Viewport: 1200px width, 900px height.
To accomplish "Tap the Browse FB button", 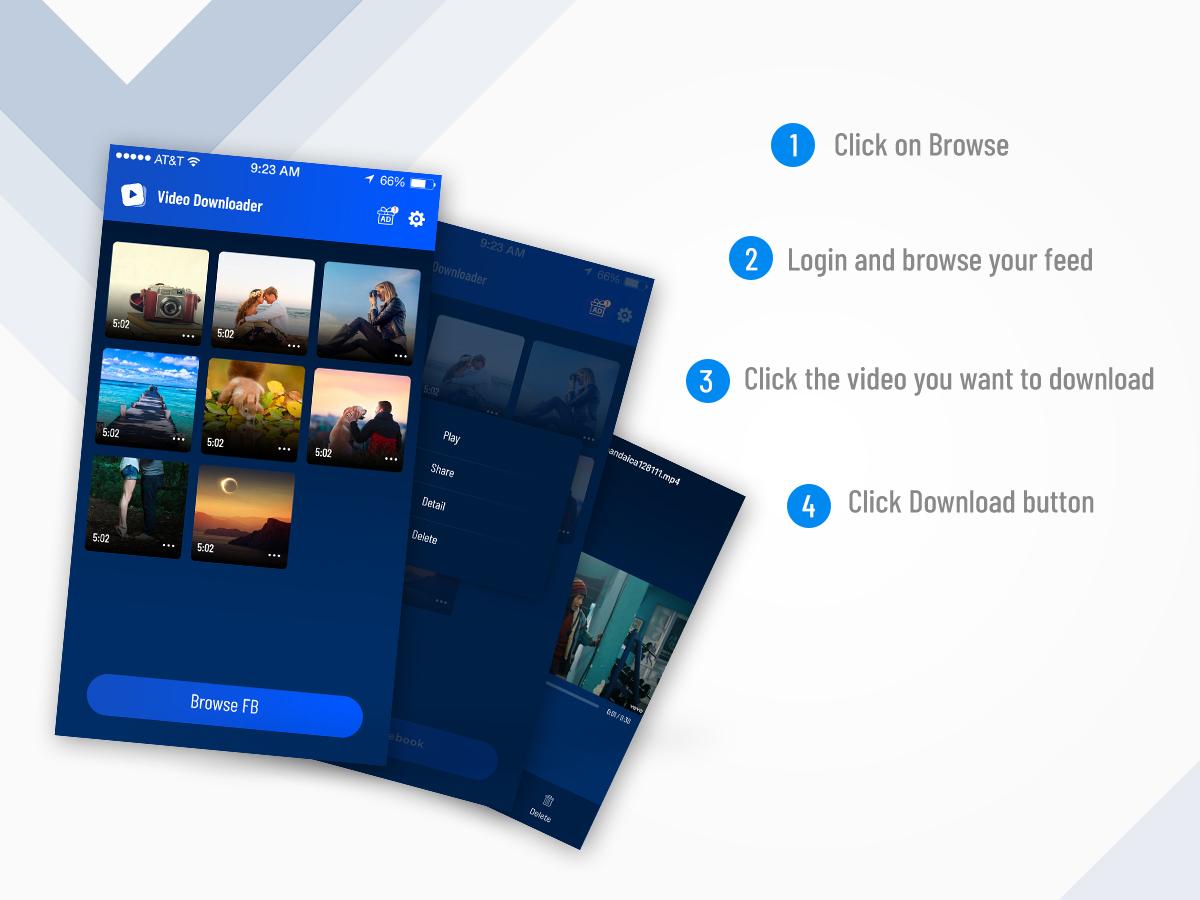I will point(225,705).
